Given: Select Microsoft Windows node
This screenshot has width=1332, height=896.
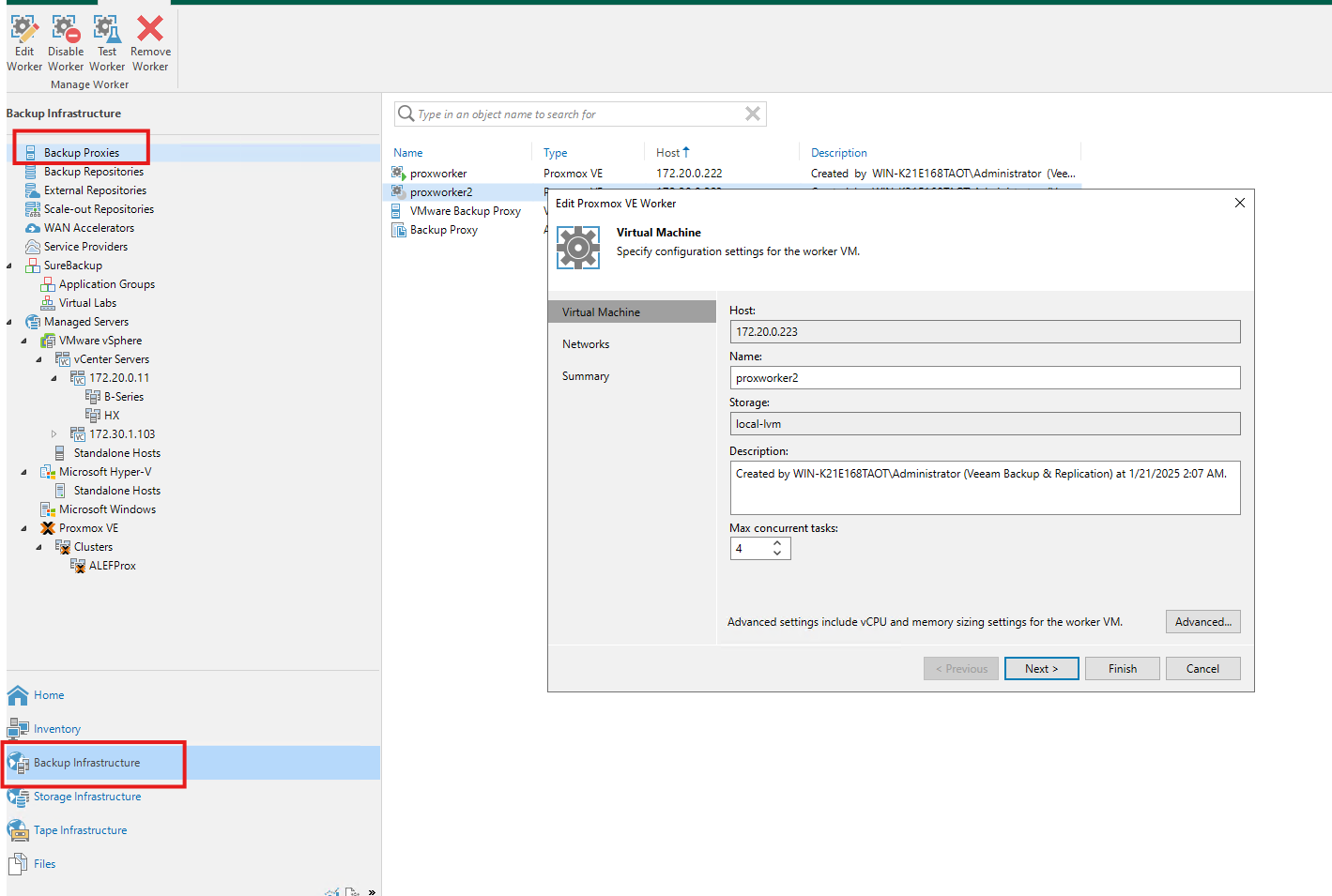Looking at the screenshot, I should 107,509.
